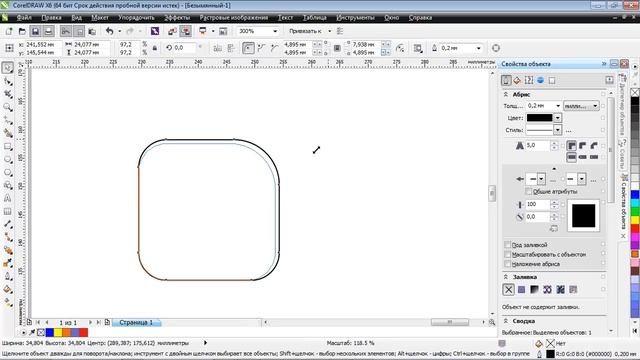The height and width of the screenshot is (360, 640).
Task: Open the Макет menu
Action: pyautogui.click(x=100, y=18)
